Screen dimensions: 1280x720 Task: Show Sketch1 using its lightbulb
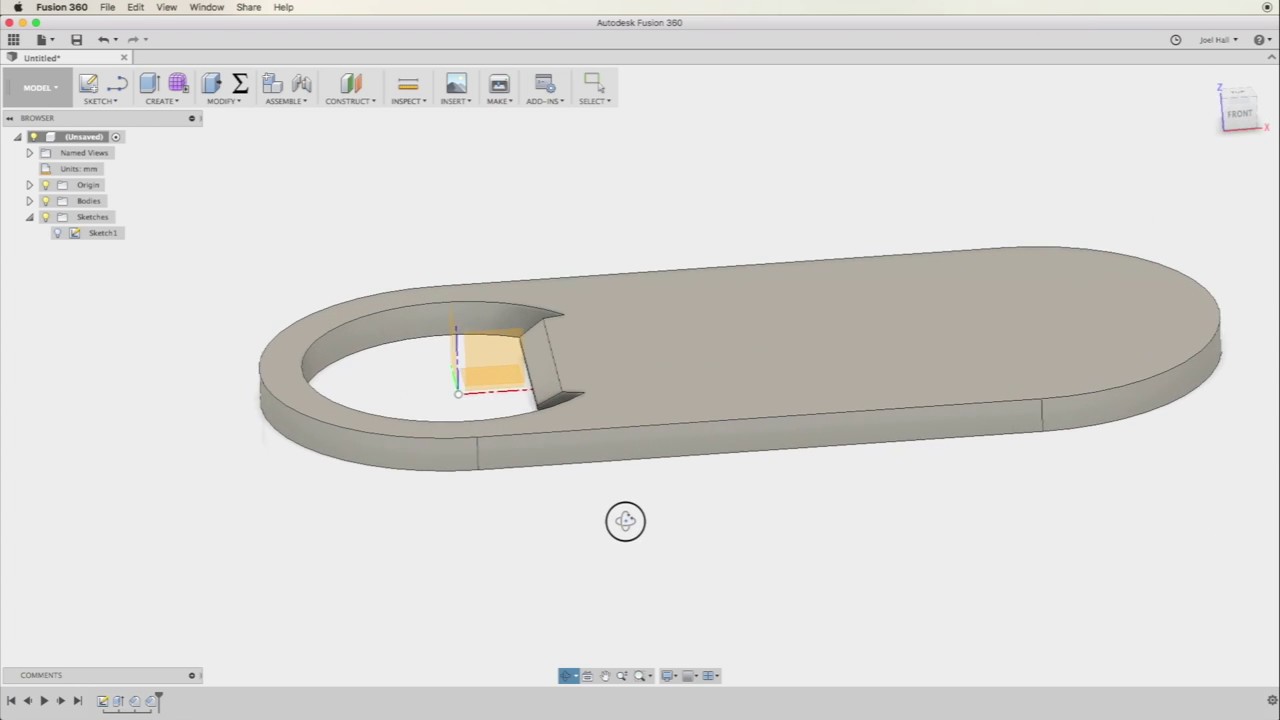point(58,233)
